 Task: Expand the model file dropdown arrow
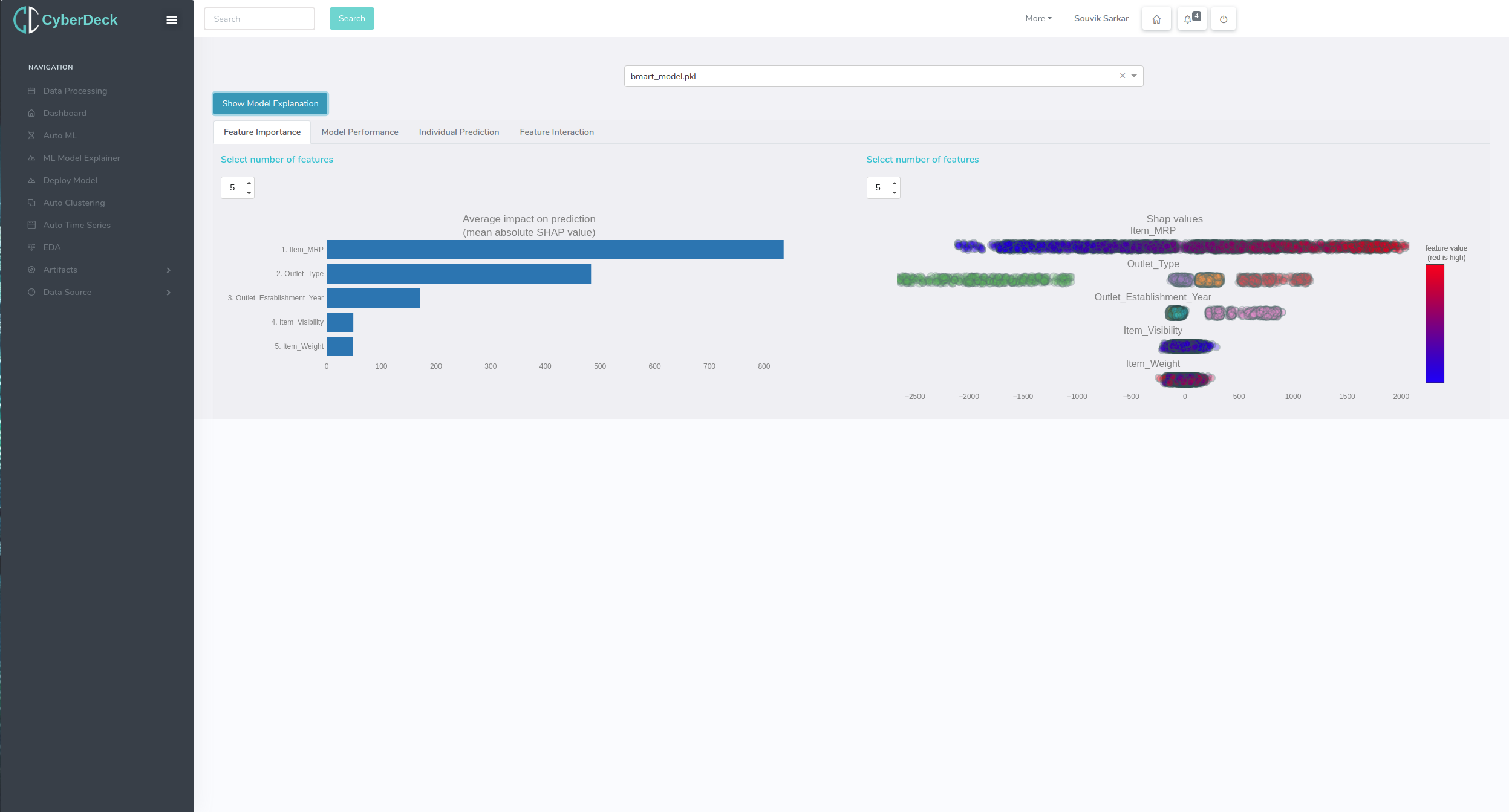pos(1134,76)
